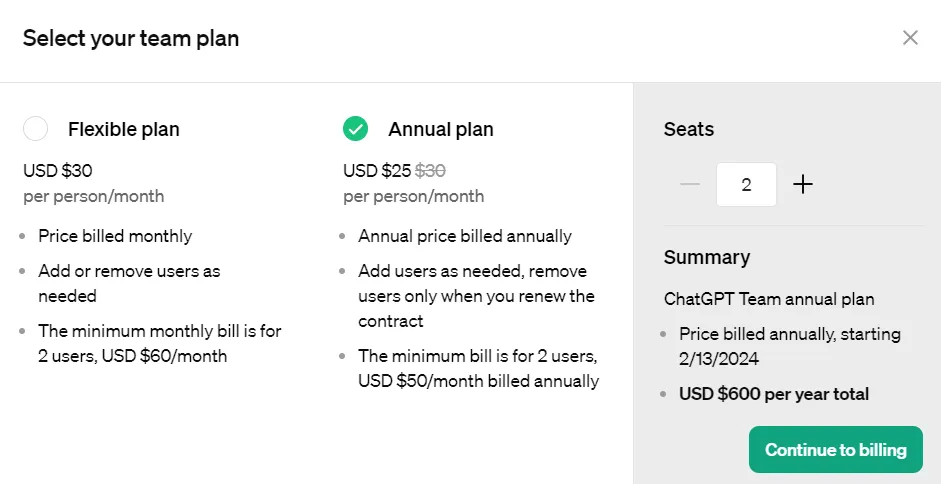Select the Flexible plan radio button
The height and width of the screenshot is (484, 941).
pos(36,129)
